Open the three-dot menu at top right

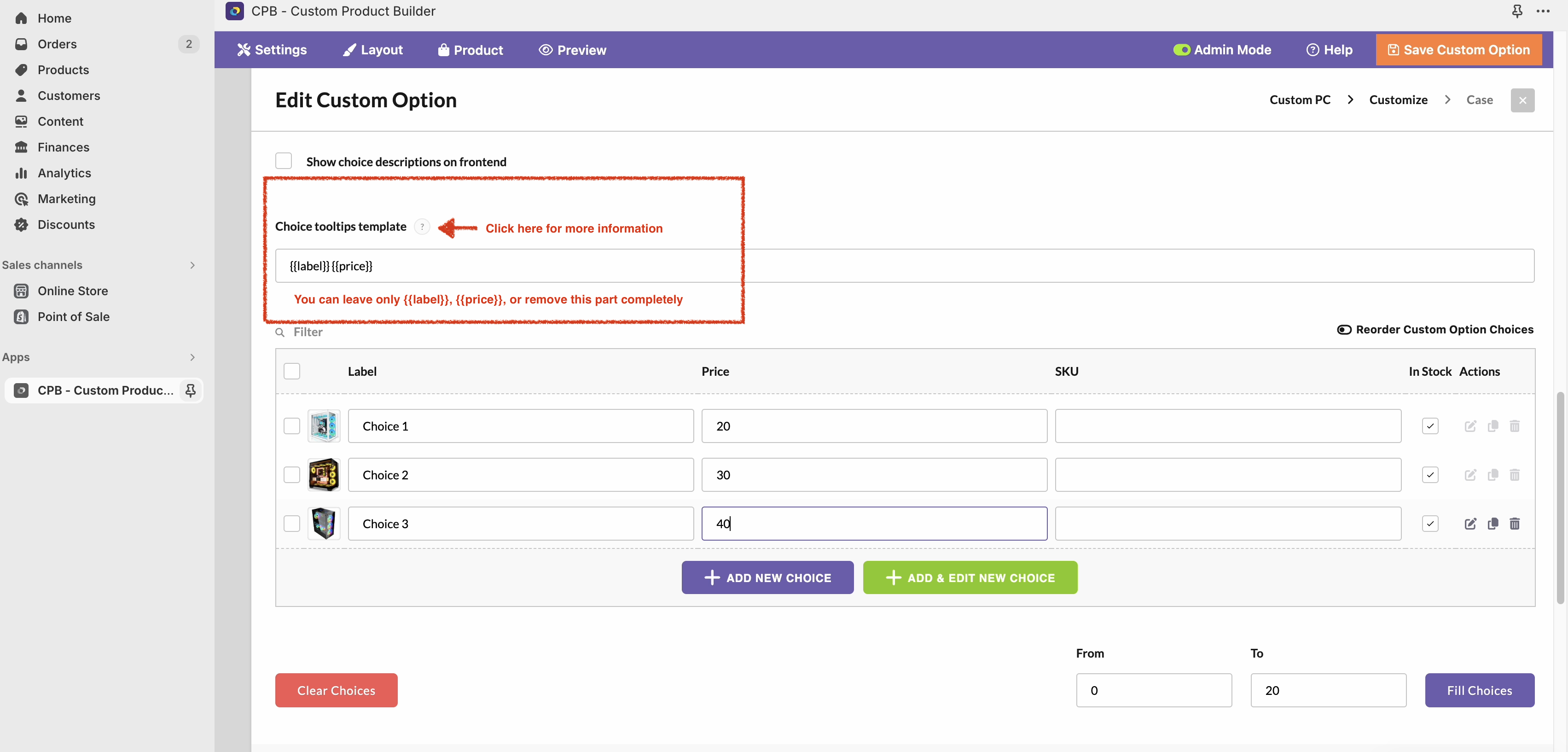pos(1543,11)
